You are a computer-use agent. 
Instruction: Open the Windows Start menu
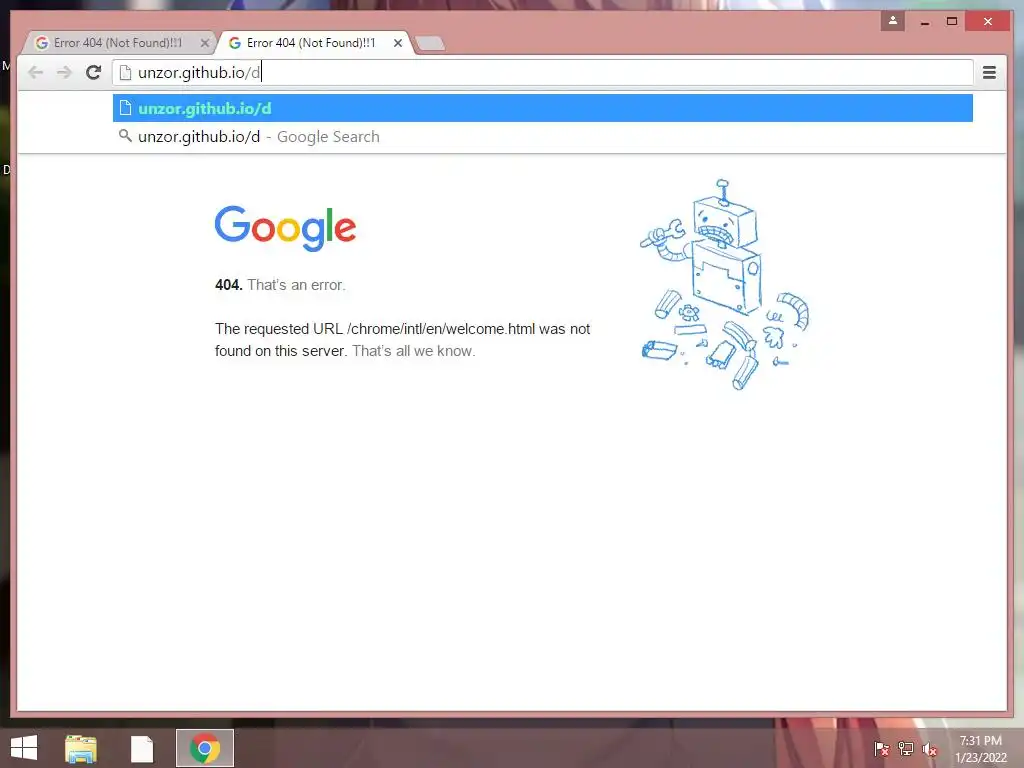[x=24, y=748]
